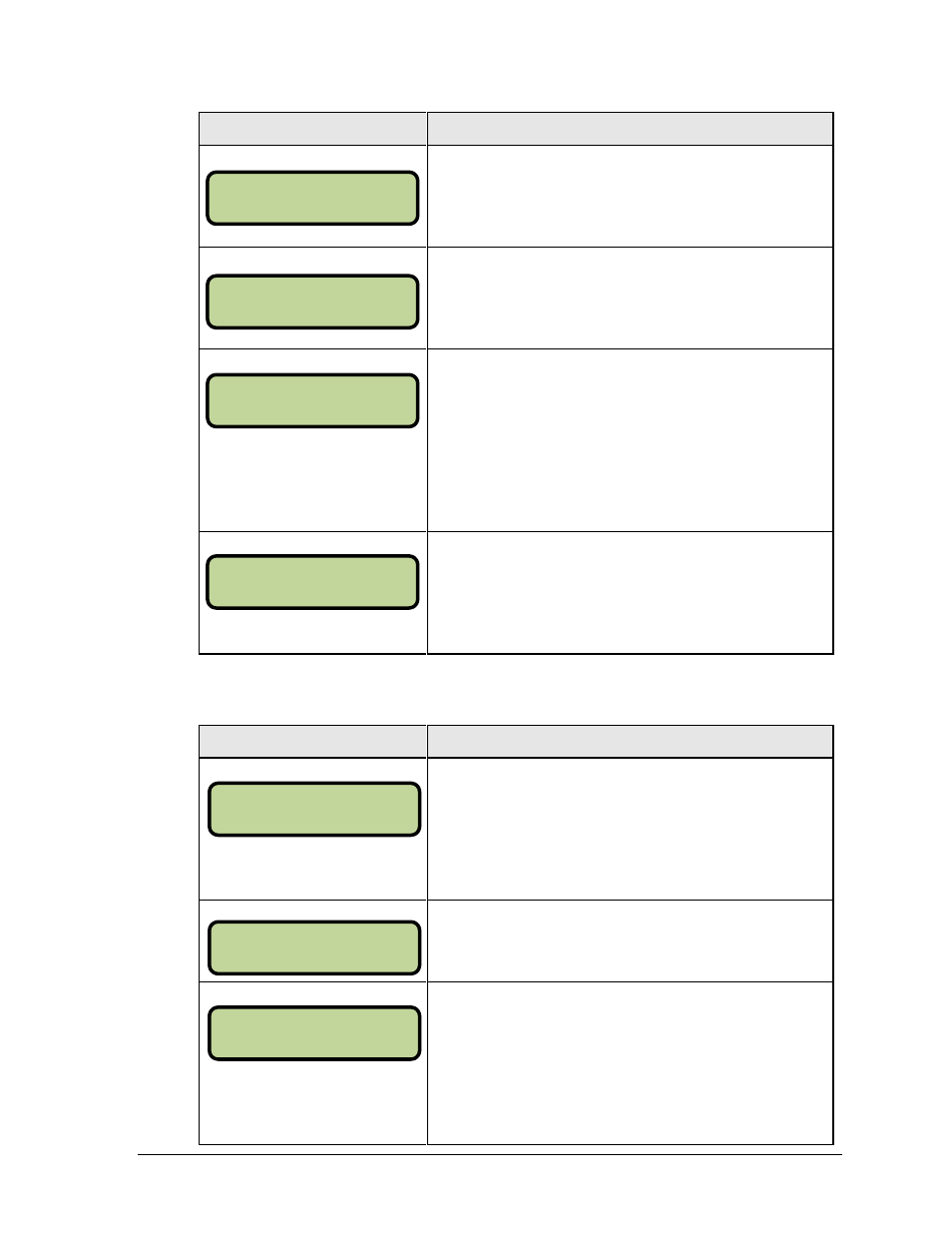Click the upper table's wide right header cell

[630, 129]
